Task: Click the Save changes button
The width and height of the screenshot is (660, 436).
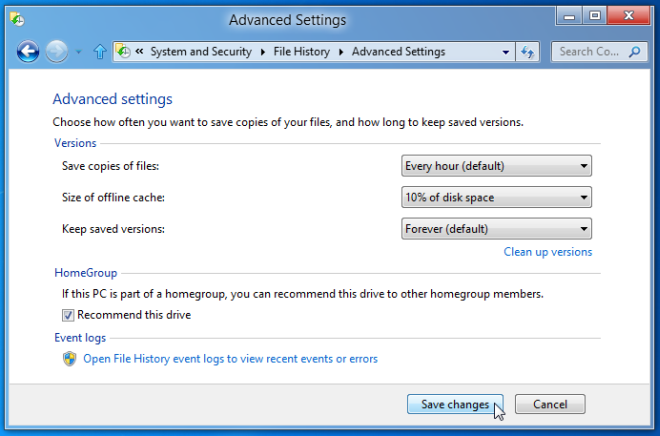Action: 455,404
